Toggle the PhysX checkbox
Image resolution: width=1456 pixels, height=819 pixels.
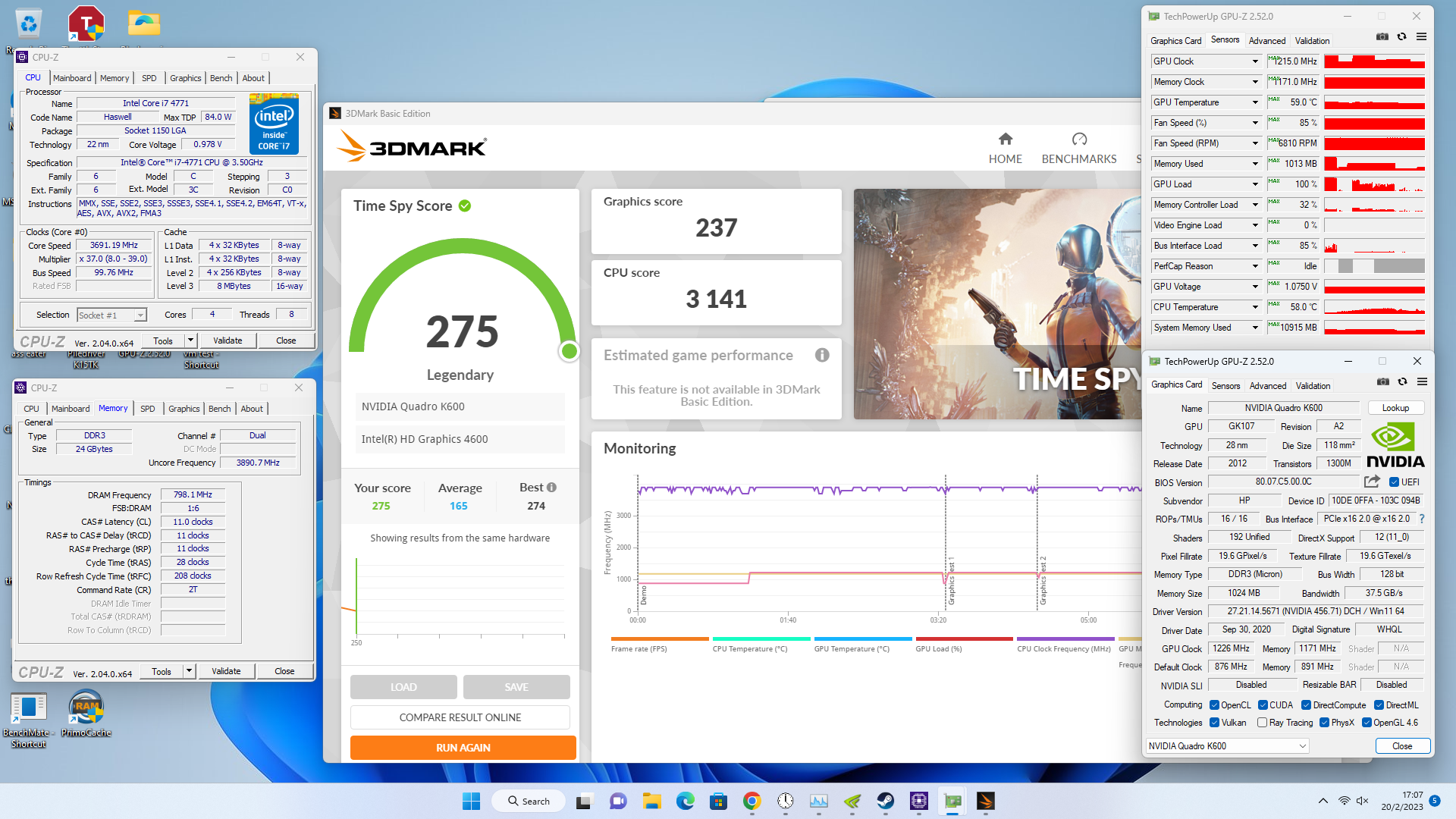[x=1324, y=723]
